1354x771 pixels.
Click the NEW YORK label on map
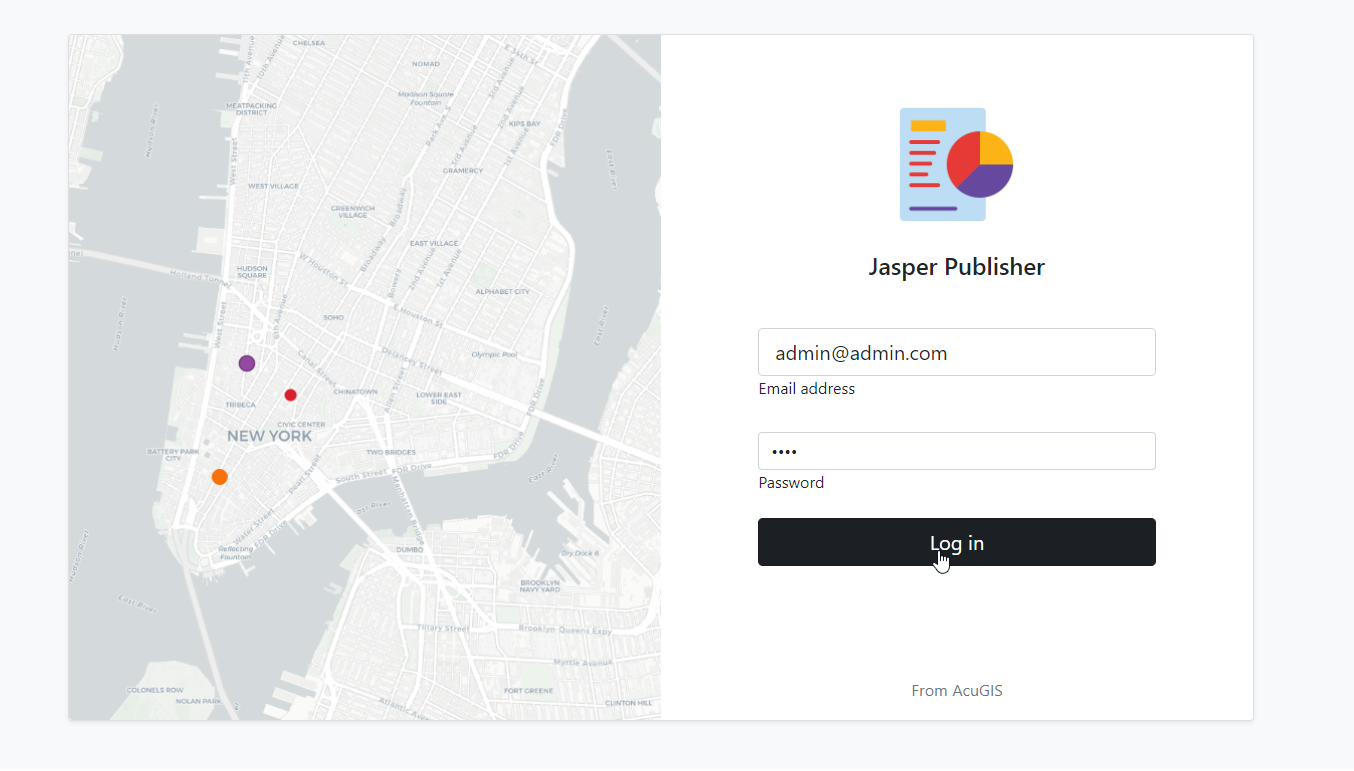(270, 436)
